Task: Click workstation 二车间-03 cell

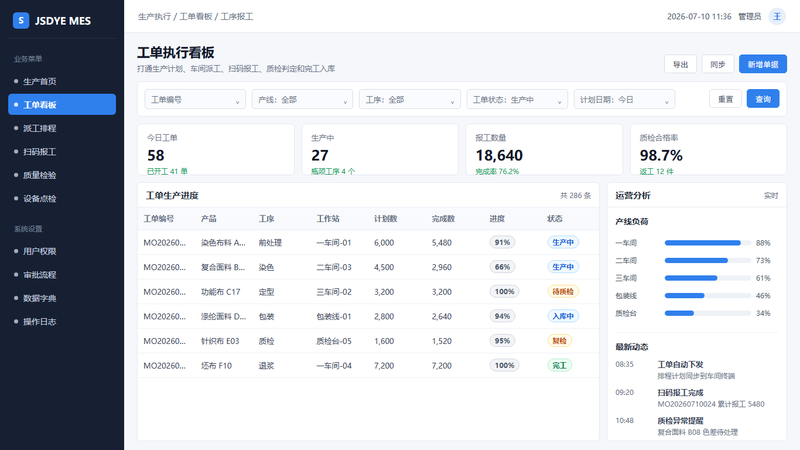Action: pos(334,267)
